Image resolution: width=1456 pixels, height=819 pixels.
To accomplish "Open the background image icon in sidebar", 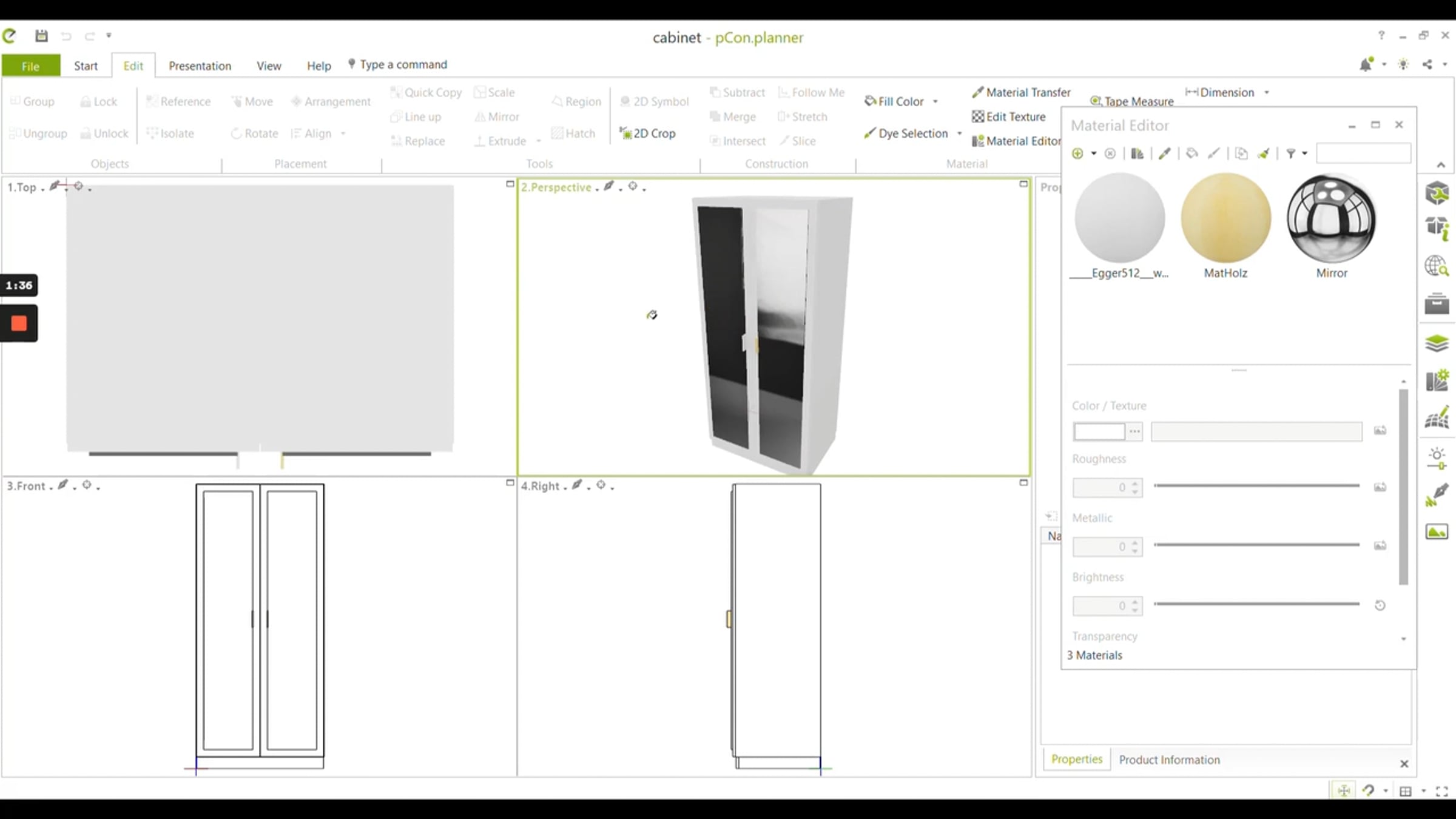I will [x=1437, y=532].
